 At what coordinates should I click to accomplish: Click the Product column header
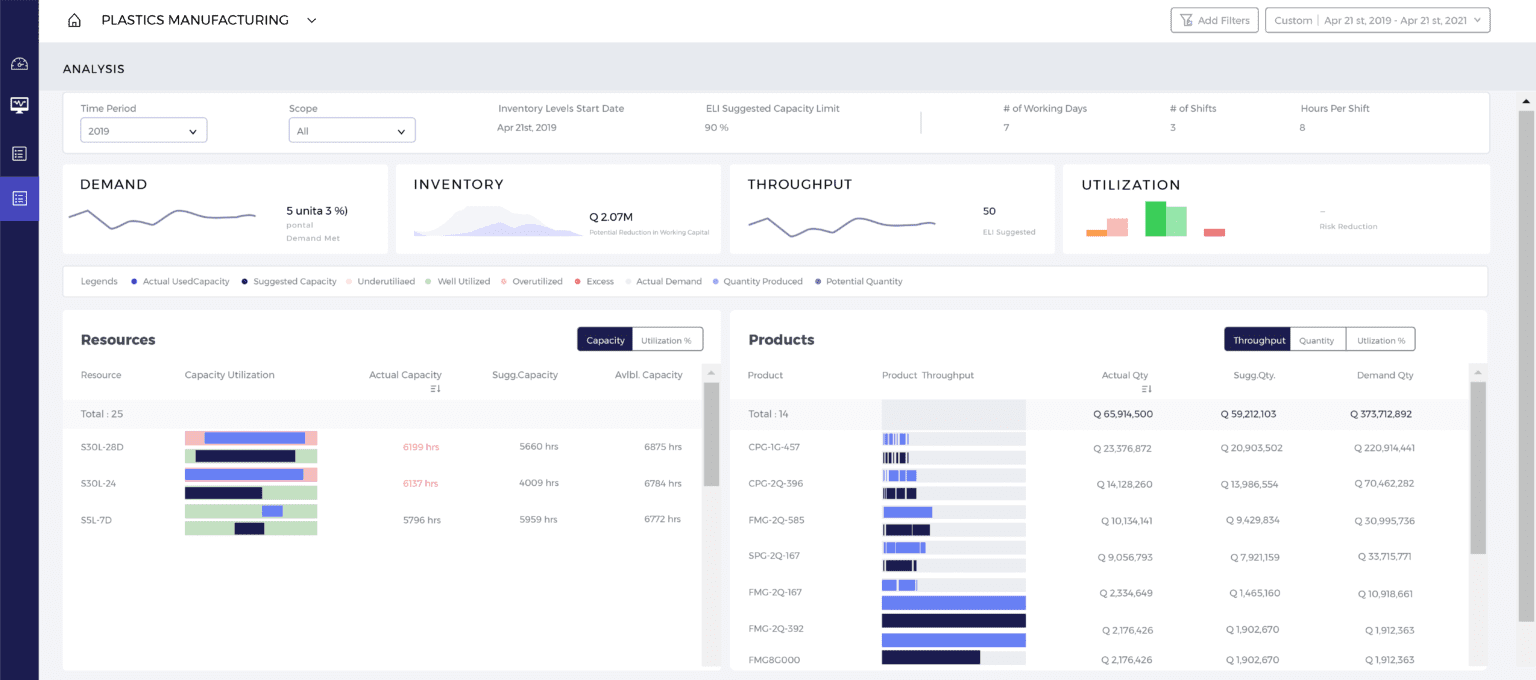point(765,375)
